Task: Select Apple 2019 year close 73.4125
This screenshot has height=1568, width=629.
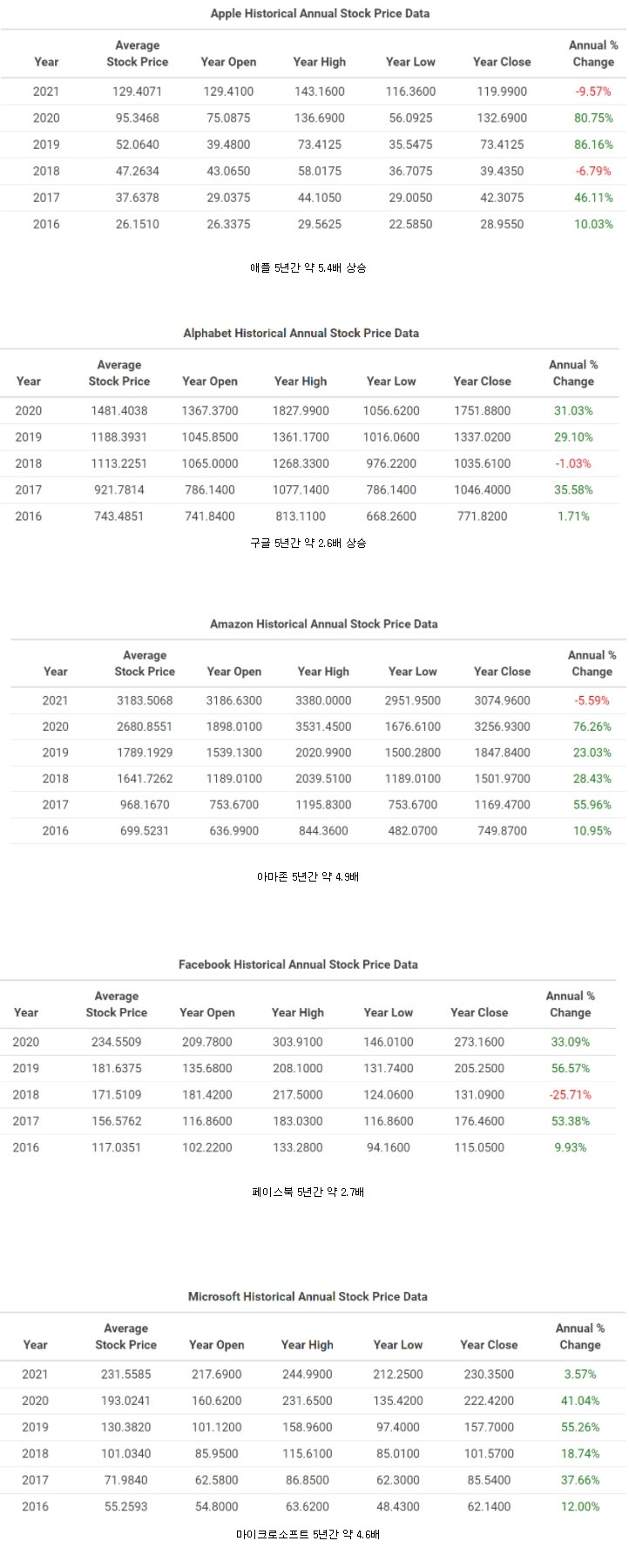Action: [502, 145]
